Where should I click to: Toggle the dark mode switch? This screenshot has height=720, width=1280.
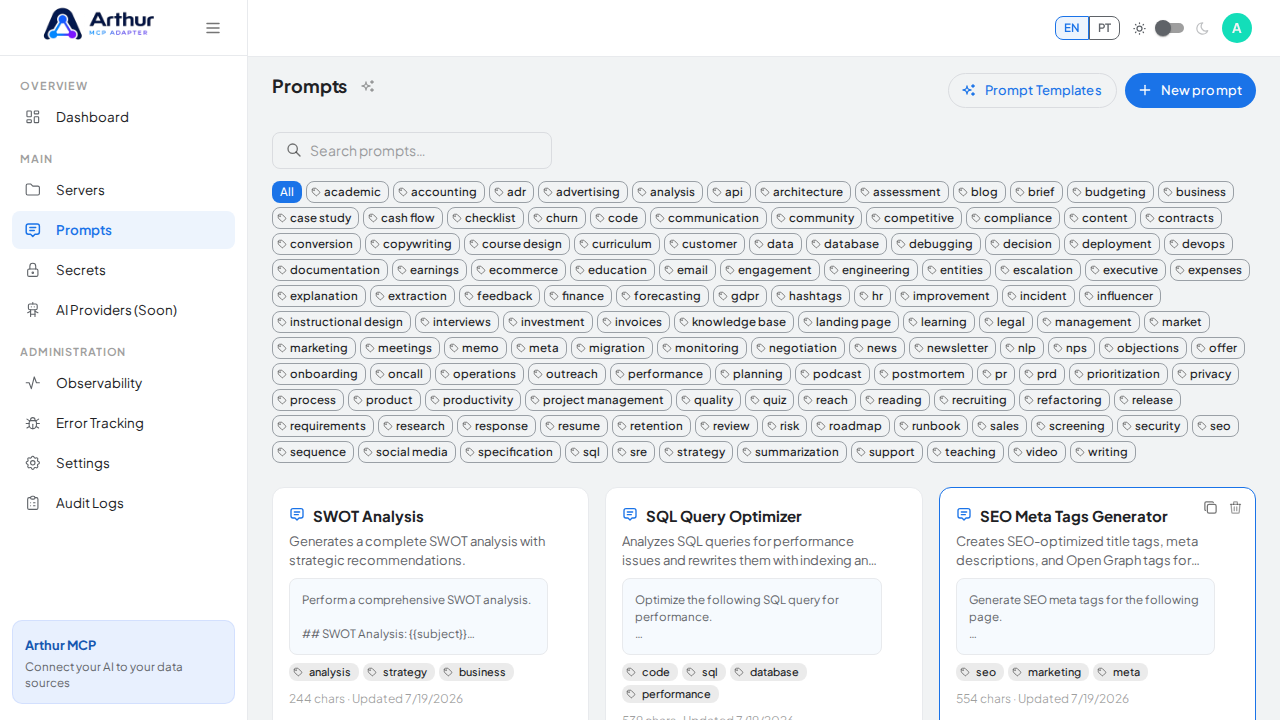pyautogui.click(x=1170, y=28)
